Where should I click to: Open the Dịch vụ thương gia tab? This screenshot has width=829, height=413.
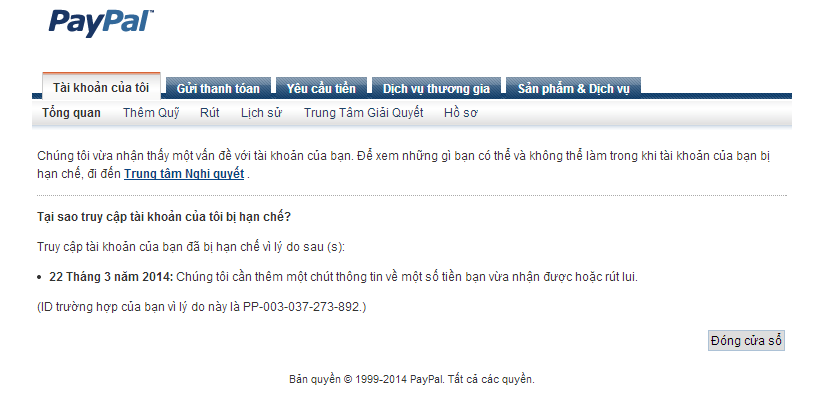tap(436, 88)
